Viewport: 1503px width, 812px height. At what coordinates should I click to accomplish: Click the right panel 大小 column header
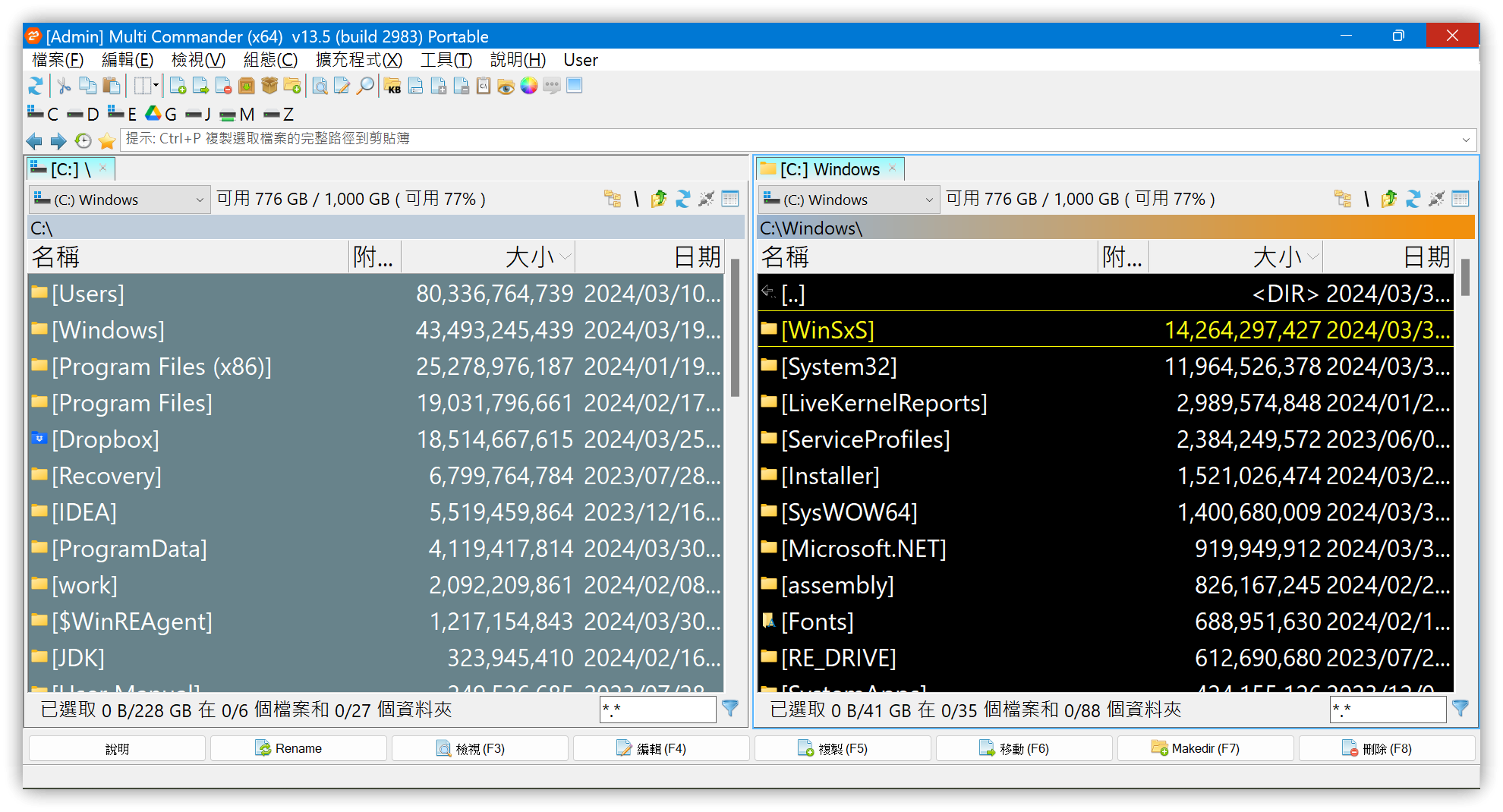[1236, 257]
